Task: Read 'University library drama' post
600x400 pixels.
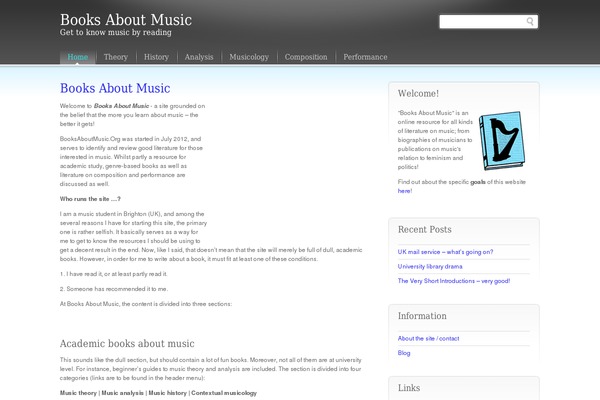Action: (430, 266)
